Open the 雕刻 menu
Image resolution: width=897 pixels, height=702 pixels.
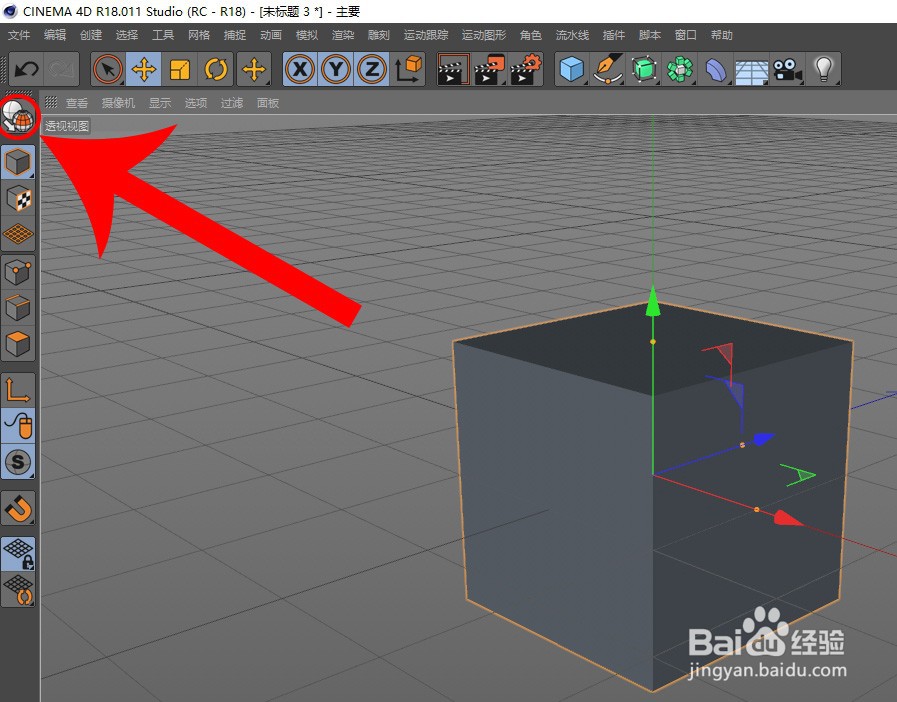379,35
